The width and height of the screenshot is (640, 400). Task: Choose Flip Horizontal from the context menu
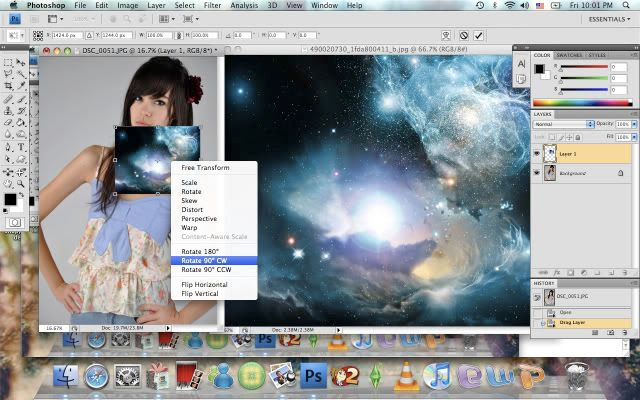tap(204, 285)
